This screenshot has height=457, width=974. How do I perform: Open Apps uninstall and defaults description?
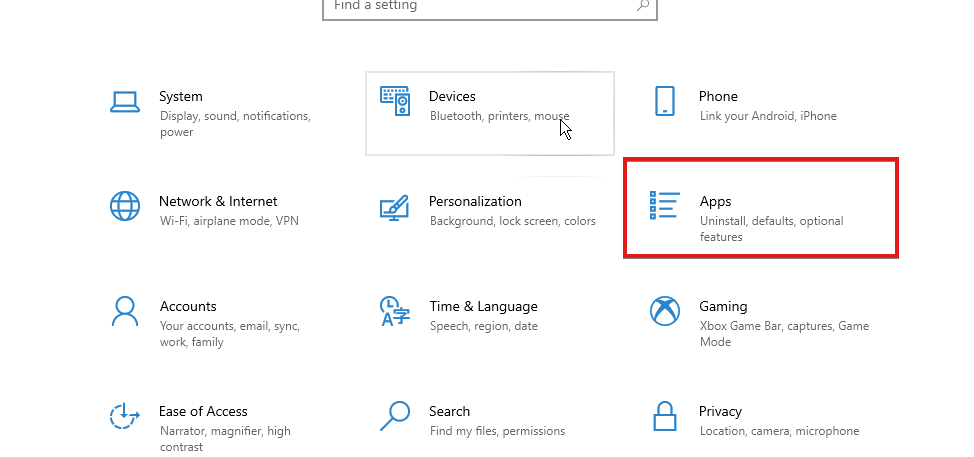point(771,229)
